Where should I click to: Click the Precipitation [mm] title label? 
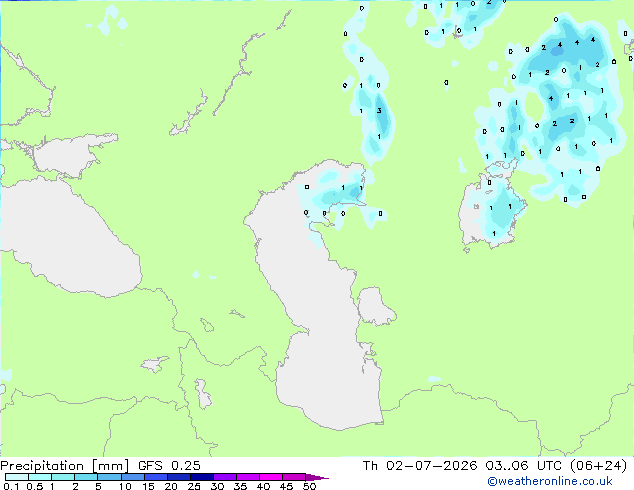pyautogui.click(x=64, y=466)
